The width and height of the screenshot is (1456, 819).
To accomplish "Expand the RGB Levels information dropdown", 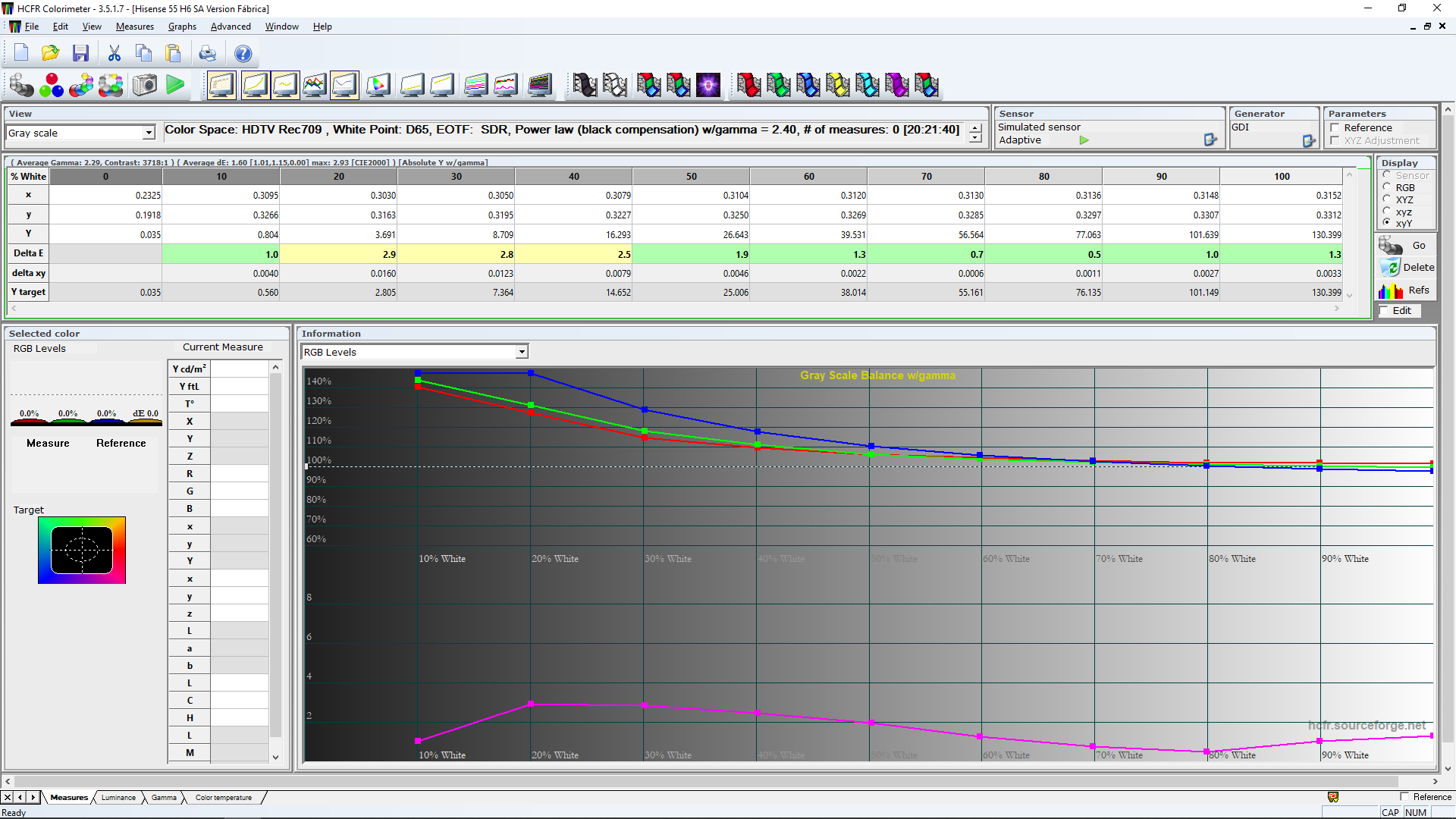I will (x=522, y=352).
